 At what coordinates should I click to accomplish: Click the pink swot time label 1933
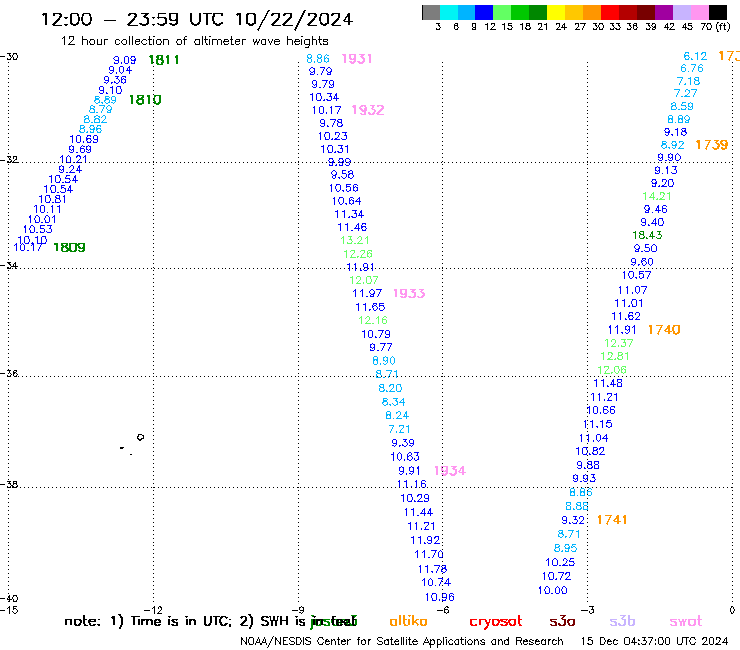tap(409, 294)
